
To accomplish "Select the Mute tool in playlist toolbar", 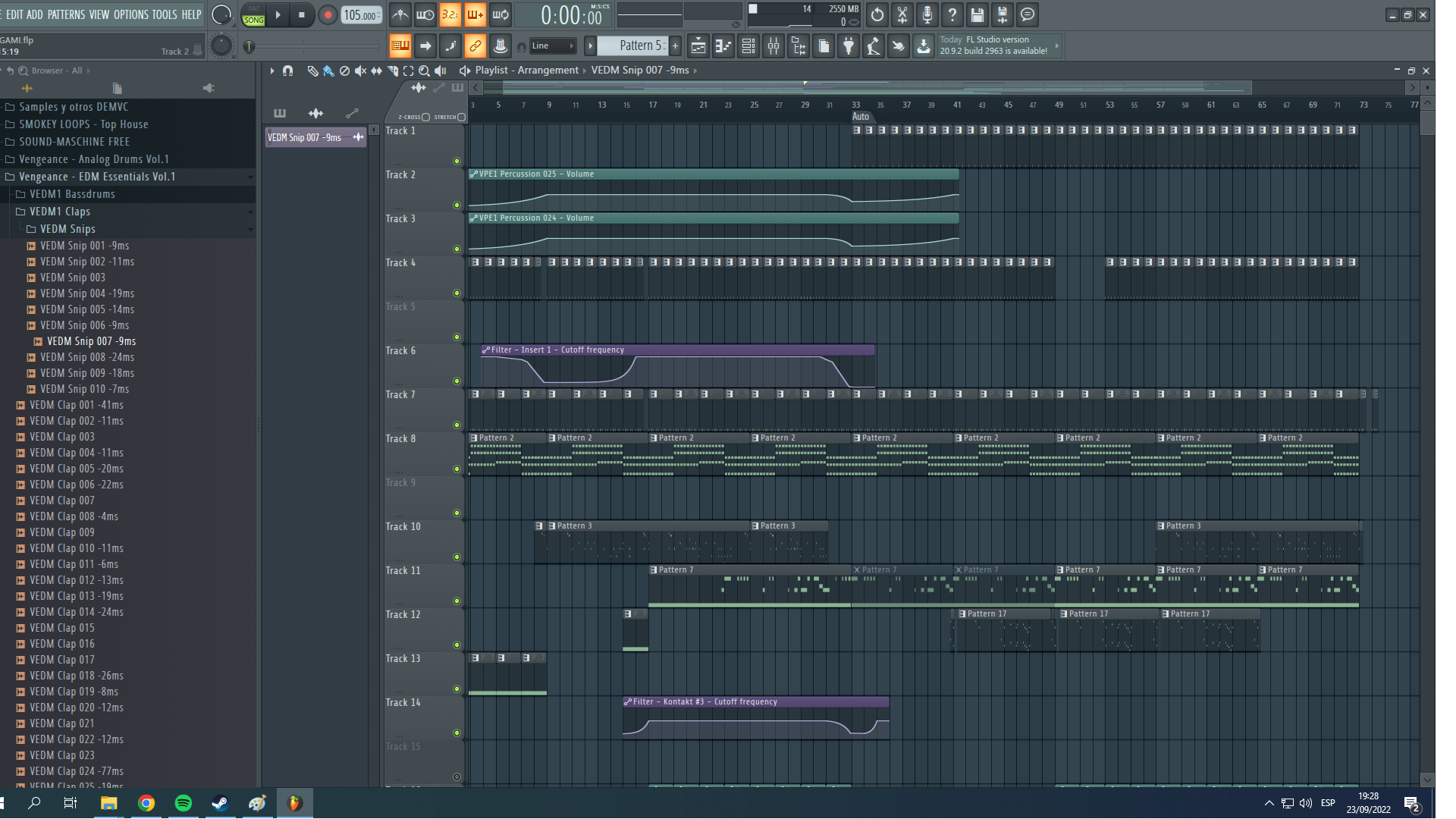I will pyautogui.click(x=360, y=71).
